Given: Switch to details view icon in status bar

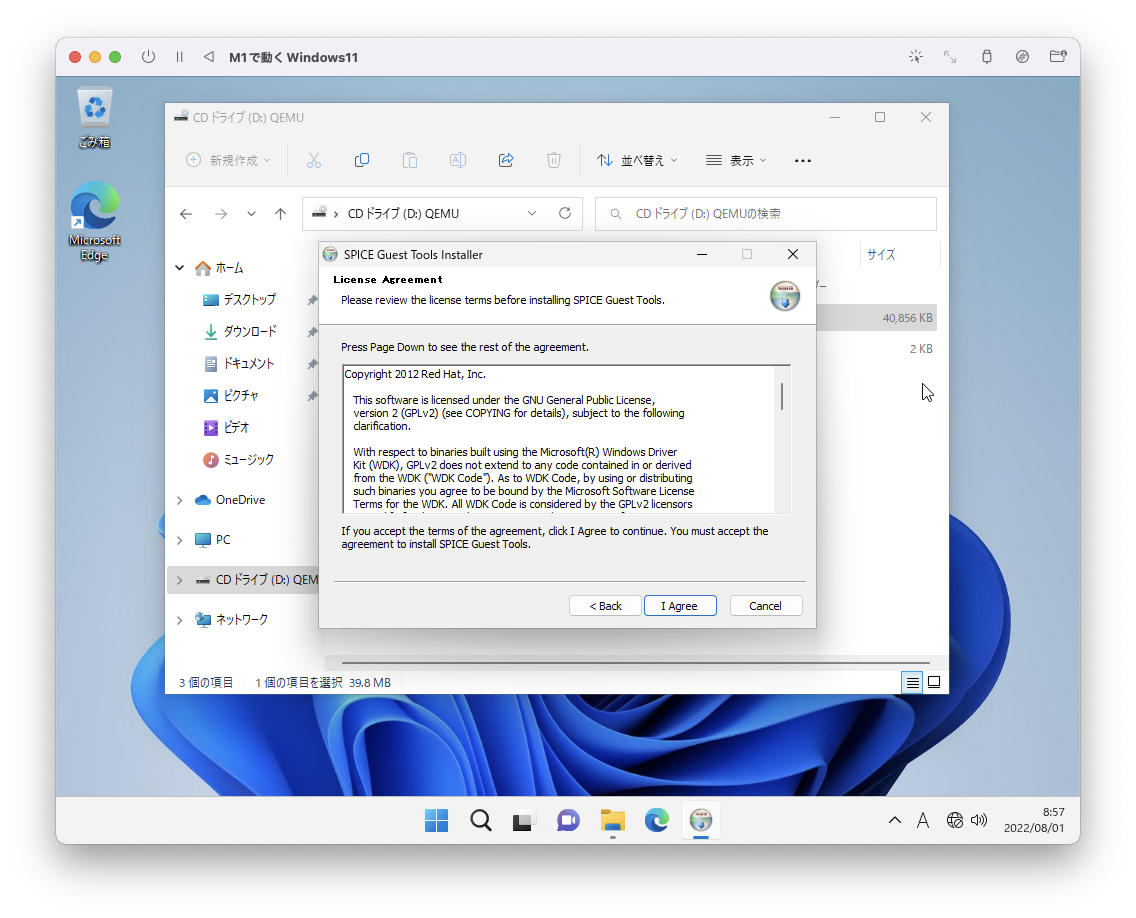Looking at the screenshot, I should pos(912,682).
